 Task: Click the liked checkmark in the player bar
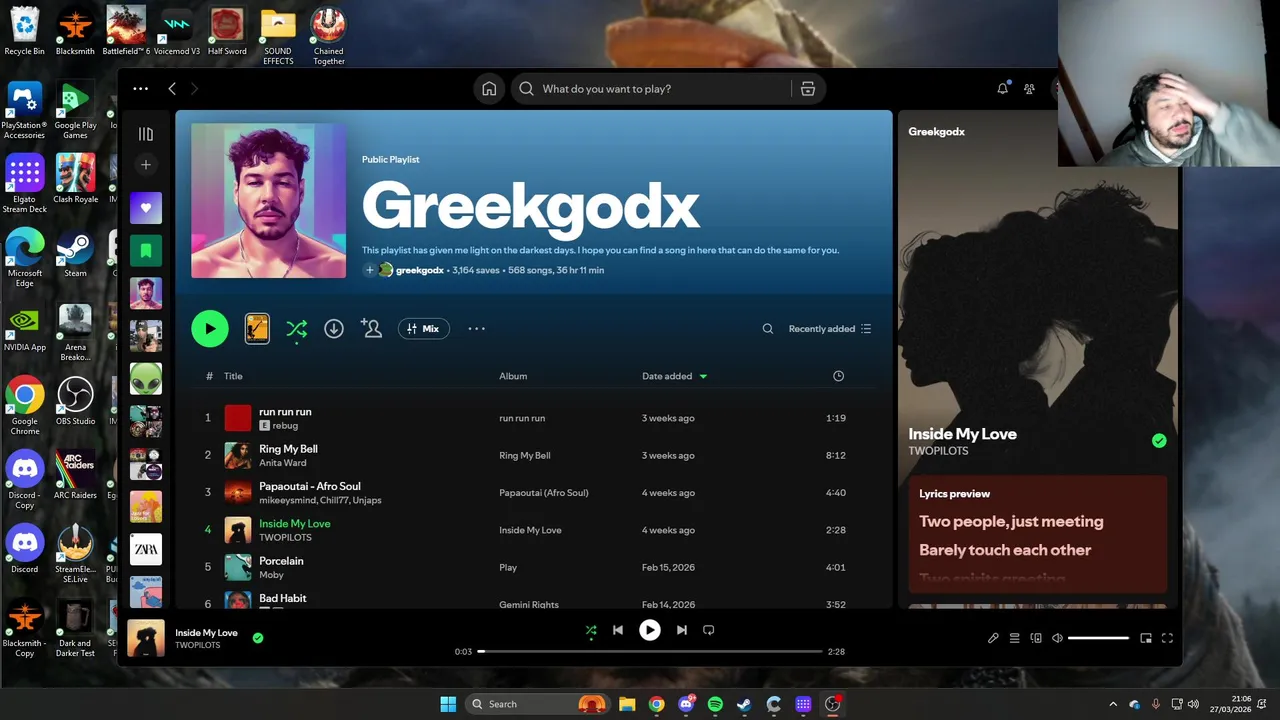click(258, 638)
